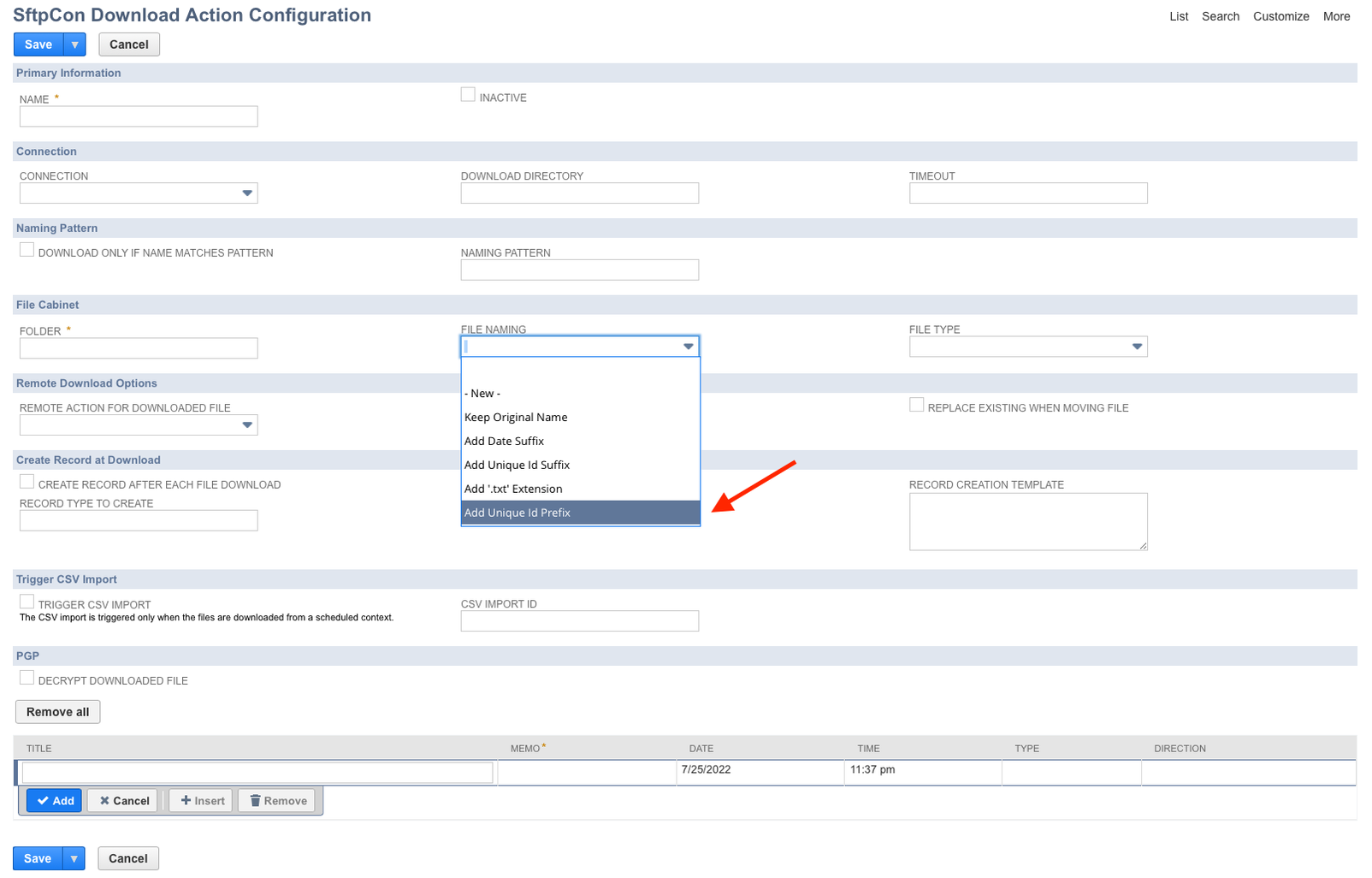Click the Direction cell in sublist row
The height and width of the screenshot is (878, 1372).
[x=1249, y=773]
